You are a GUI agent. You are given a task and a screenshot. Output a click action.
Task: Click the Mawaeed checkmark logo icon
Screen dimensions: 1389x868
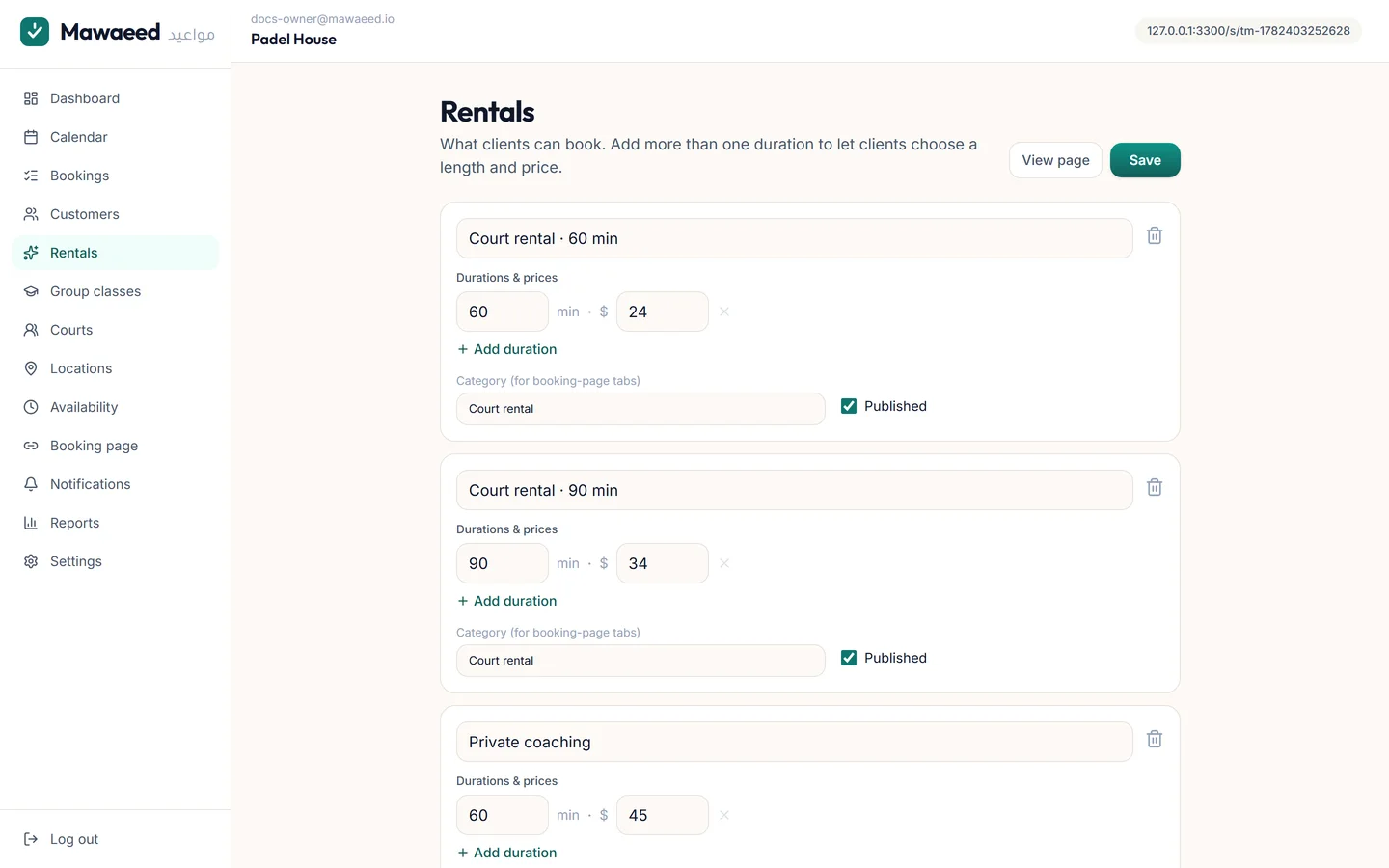35,32
